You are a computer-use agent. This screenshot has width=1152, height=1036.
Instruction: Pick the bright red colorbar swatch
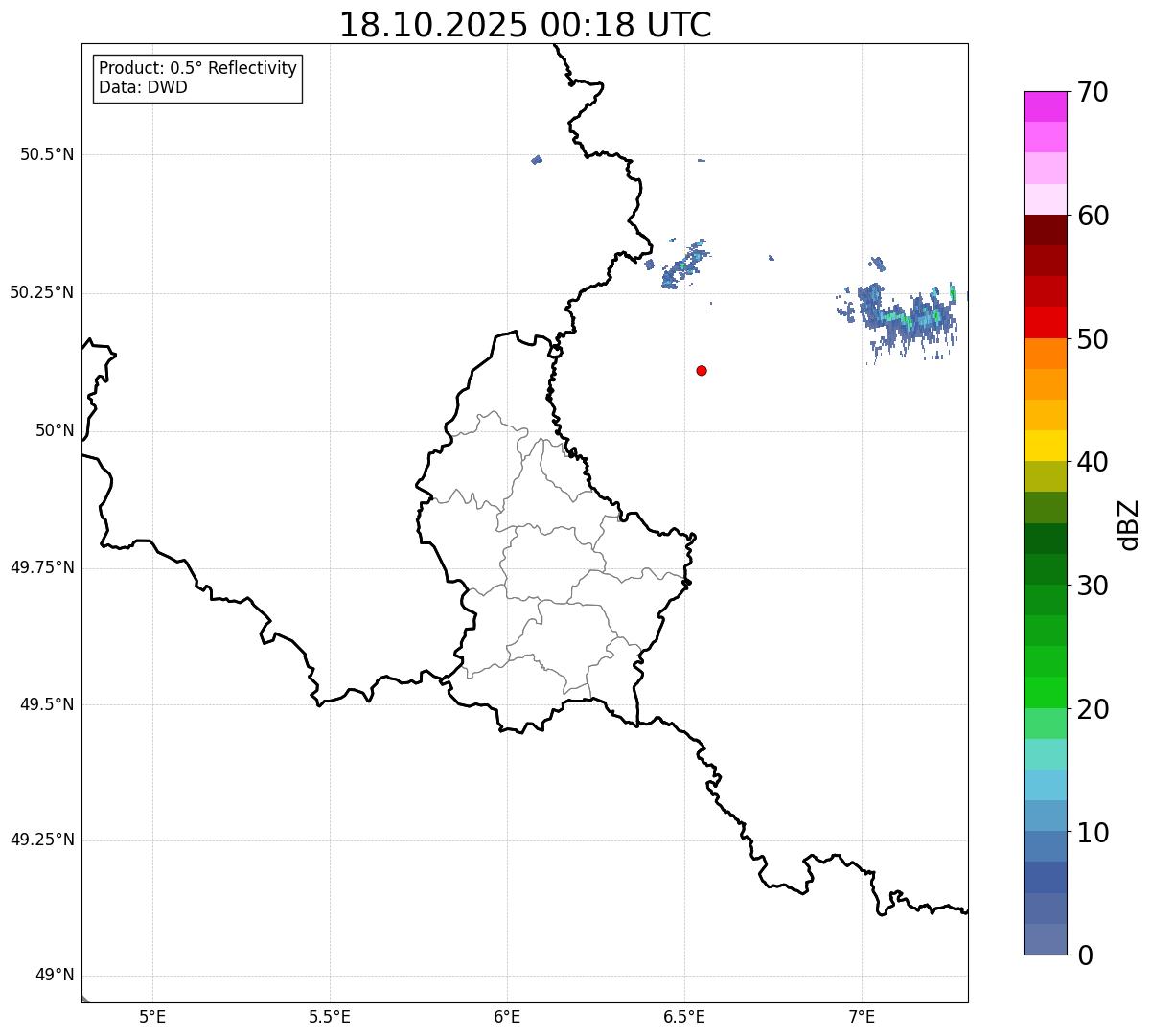[1045, 322]
